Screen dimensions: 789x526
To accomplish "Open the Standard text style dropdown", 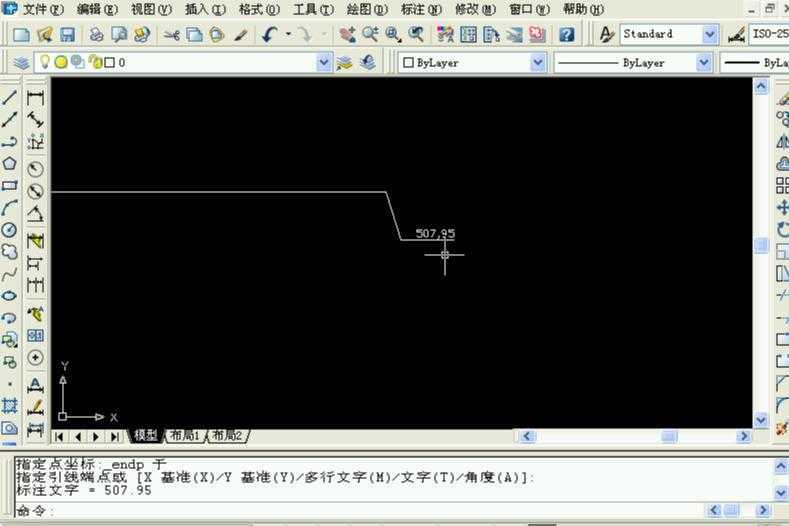I will tap(709, 34).
